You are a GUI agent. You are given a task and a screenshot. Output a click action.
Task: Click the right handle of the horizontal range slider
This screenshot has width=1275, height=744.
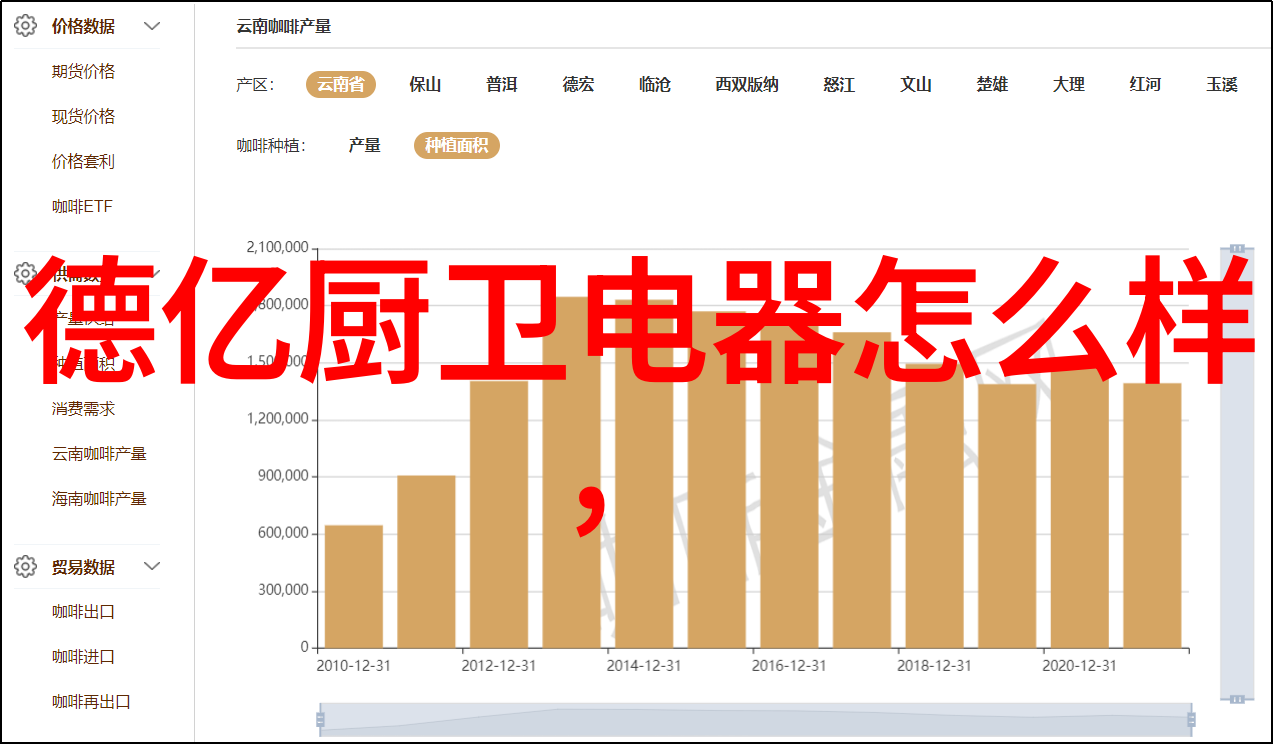[x=1193, y=718]
